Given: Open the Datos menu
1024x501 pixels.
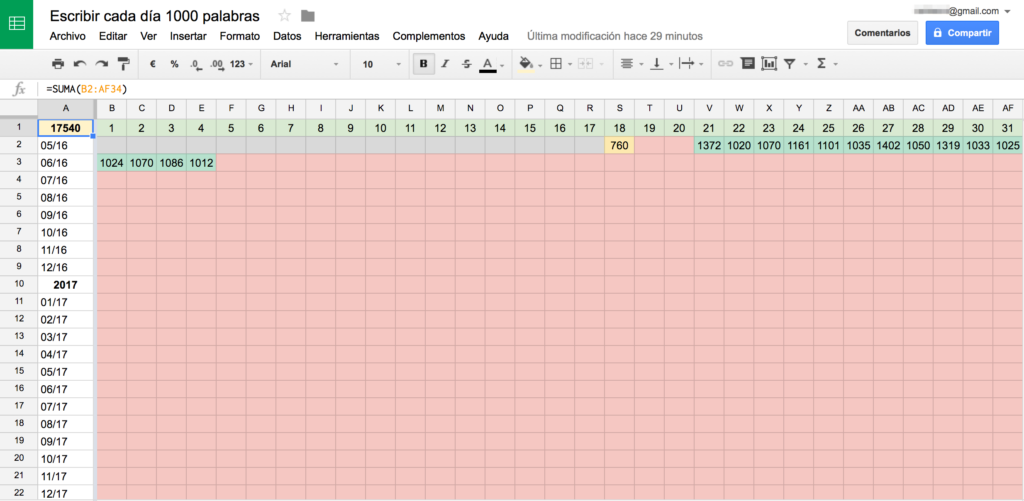Looking at the screenshot, I should pos(287,37).
